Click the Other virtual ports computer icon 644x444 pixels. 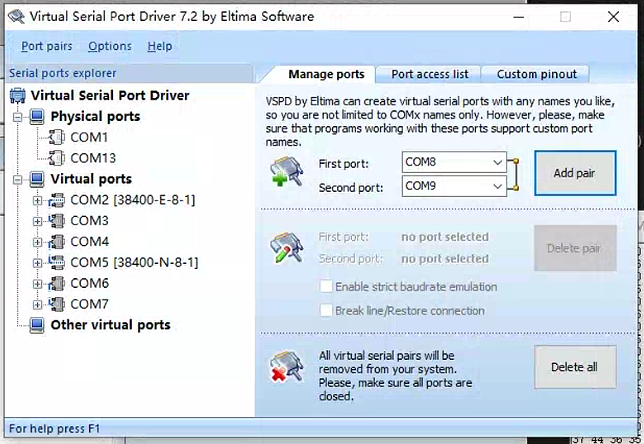coord(37,325)
